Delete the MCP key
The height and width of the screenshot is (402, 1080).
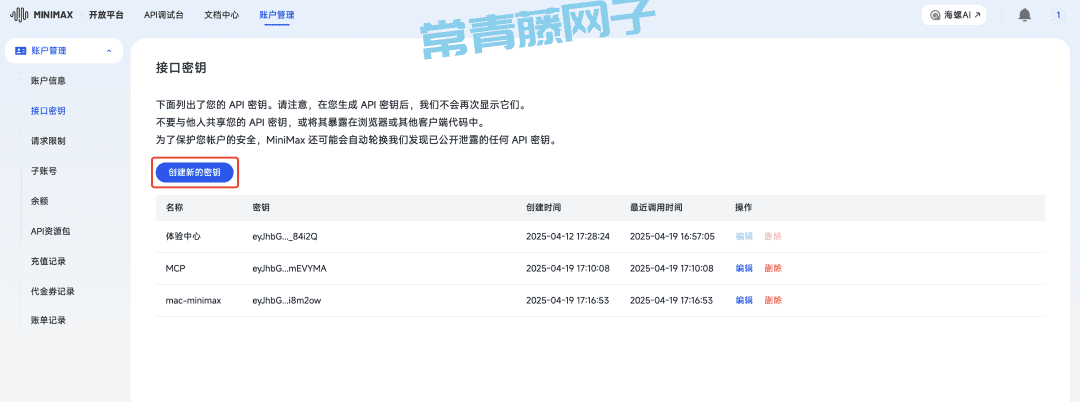click(x=773, y=268)
